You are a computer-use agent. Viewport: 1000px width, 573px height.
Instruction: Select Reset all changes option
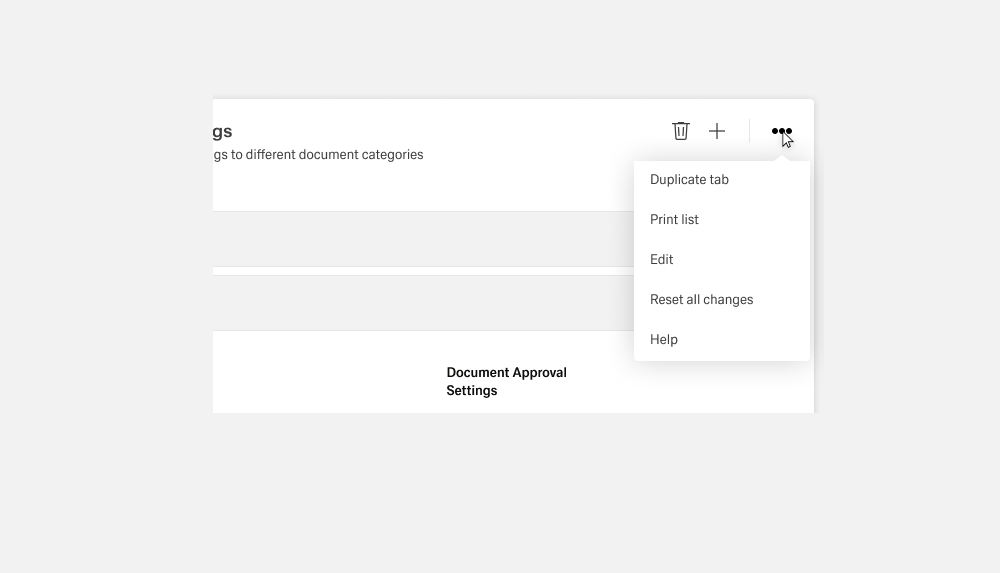tap(701, 300)
